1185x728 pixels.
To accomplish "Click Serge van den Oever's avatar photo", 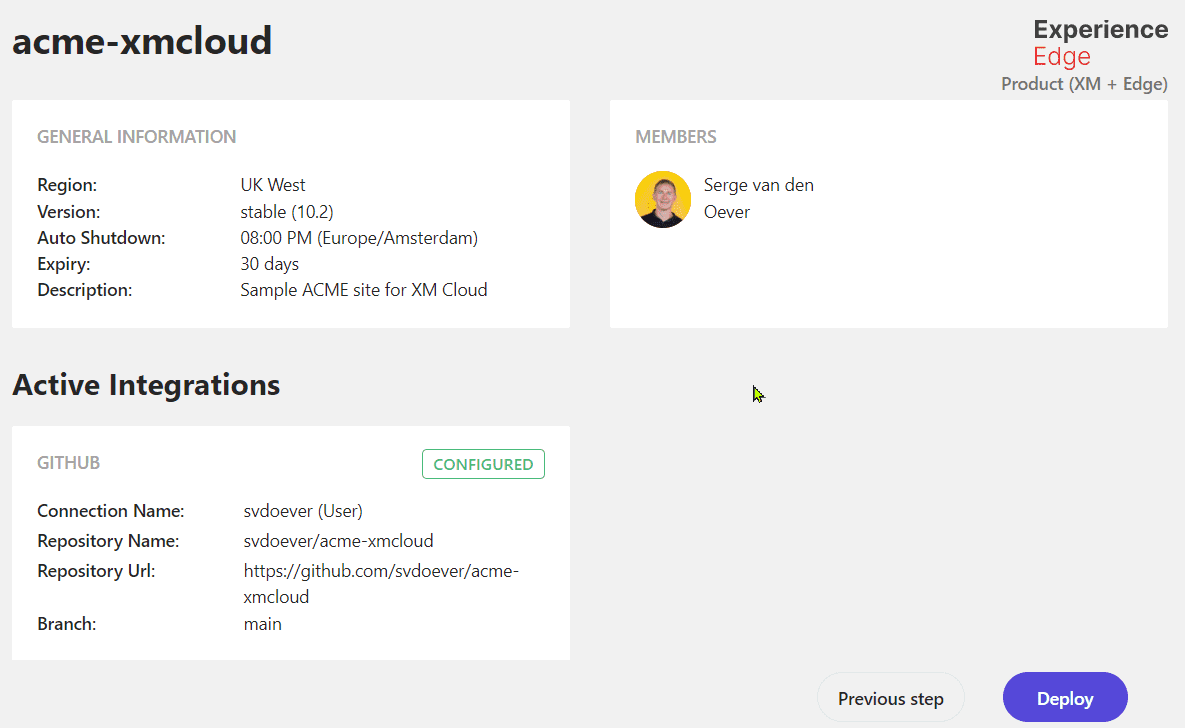I will click(663, 199).
